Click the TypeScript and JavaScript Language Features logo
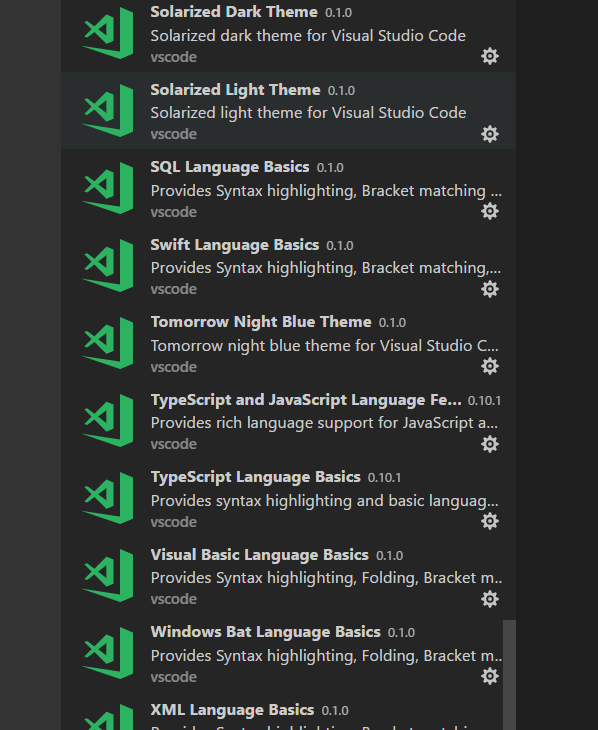 tap(108, 421)
